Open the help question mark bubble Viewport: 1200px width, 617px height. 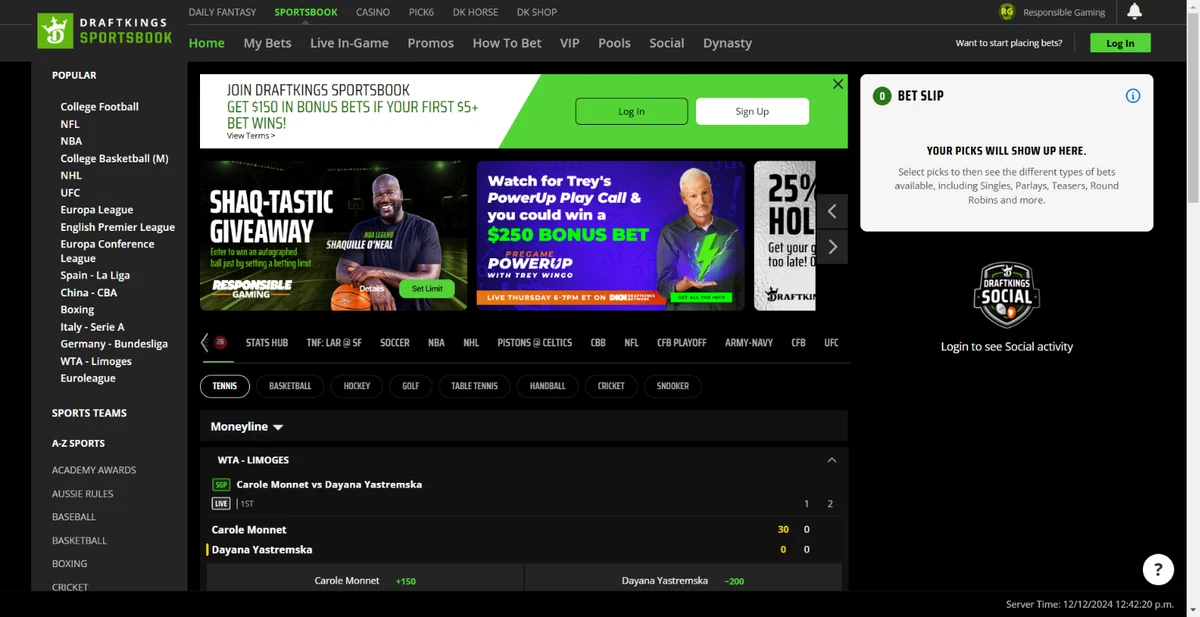[x=1158, y=570]
